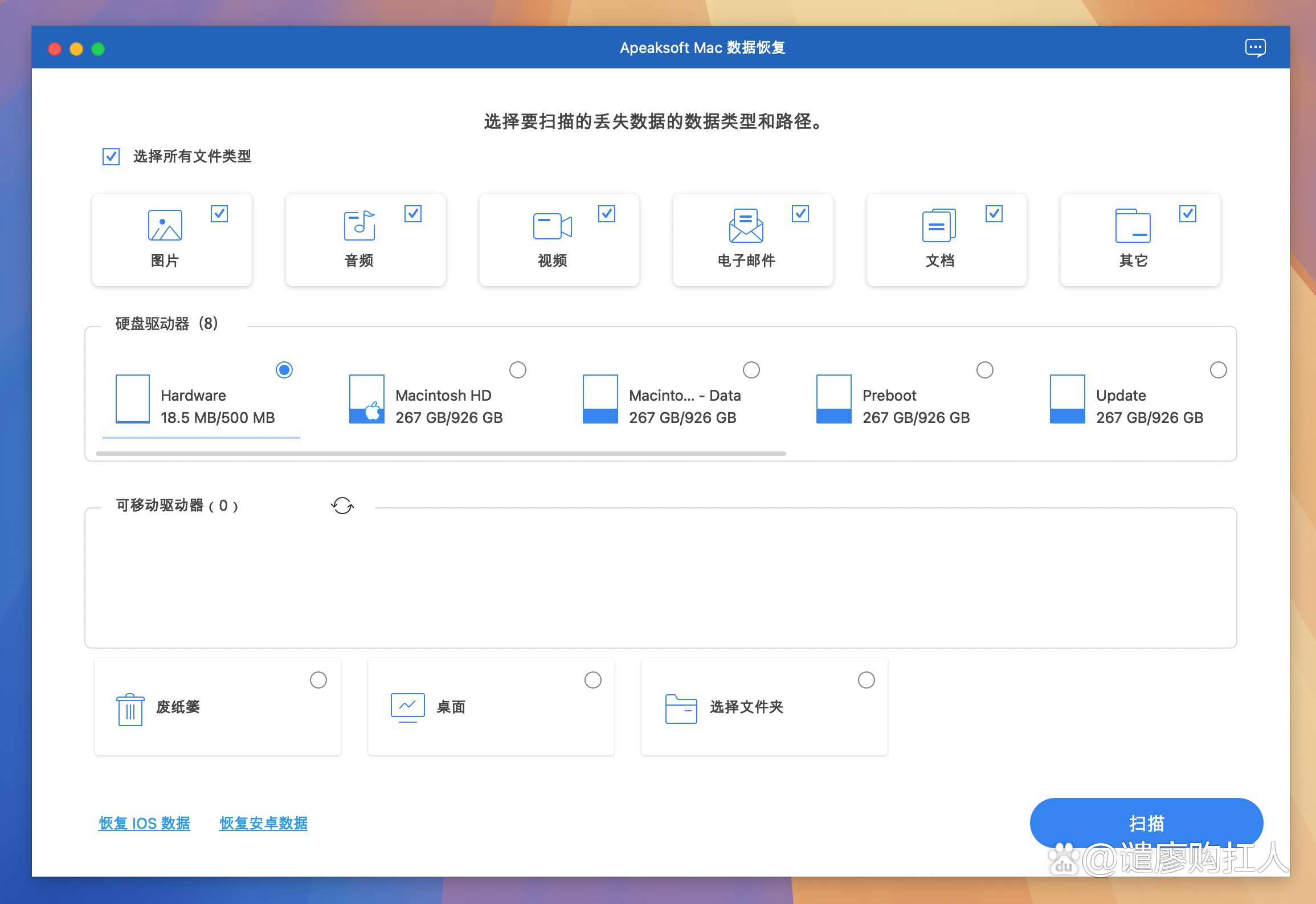Screen dimensions: 1316x904
Task: Select the Update drive radio button
Action: click(x=1219, y=370)
